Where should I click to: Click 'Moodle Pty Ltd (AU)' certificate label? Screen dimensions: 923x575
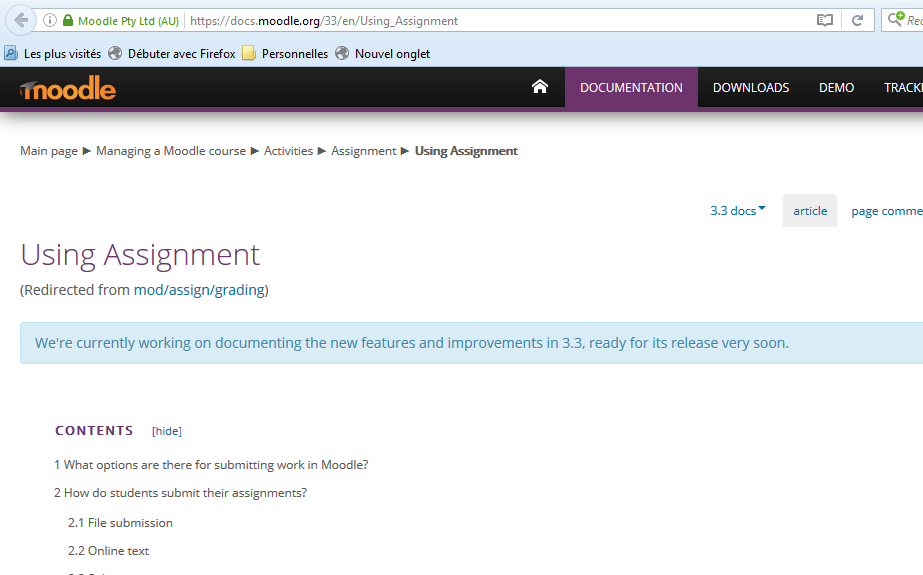pos(128,21)
